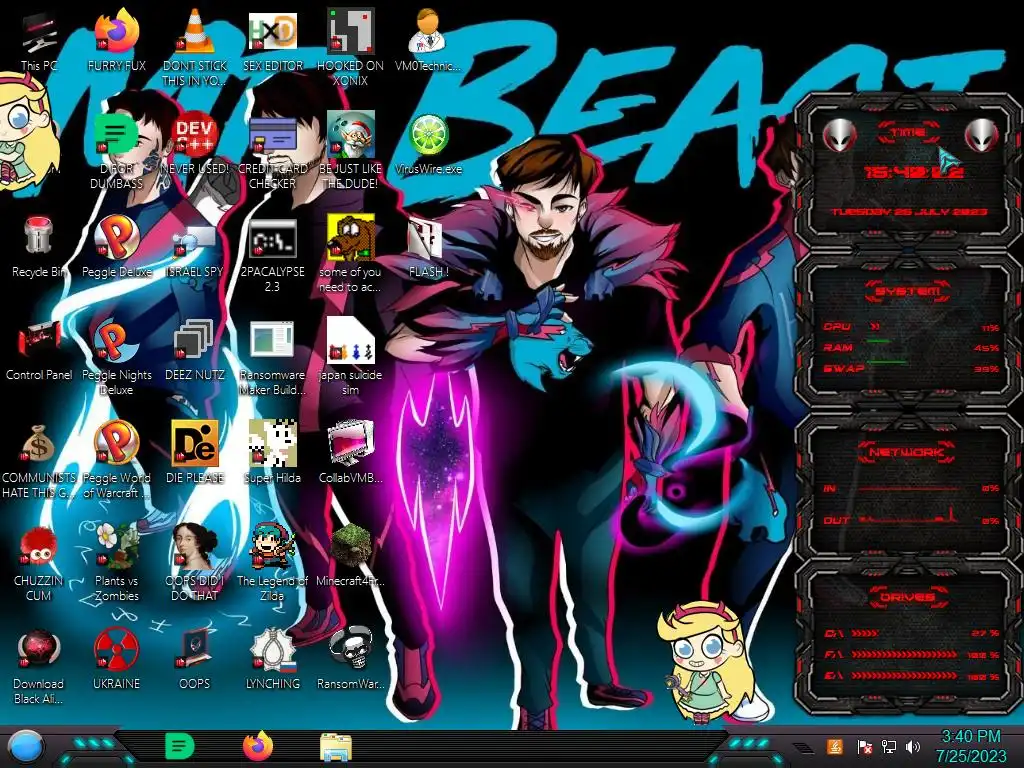Select the japan suicide sim file
1024x768 pixels.
coord(351,357)
